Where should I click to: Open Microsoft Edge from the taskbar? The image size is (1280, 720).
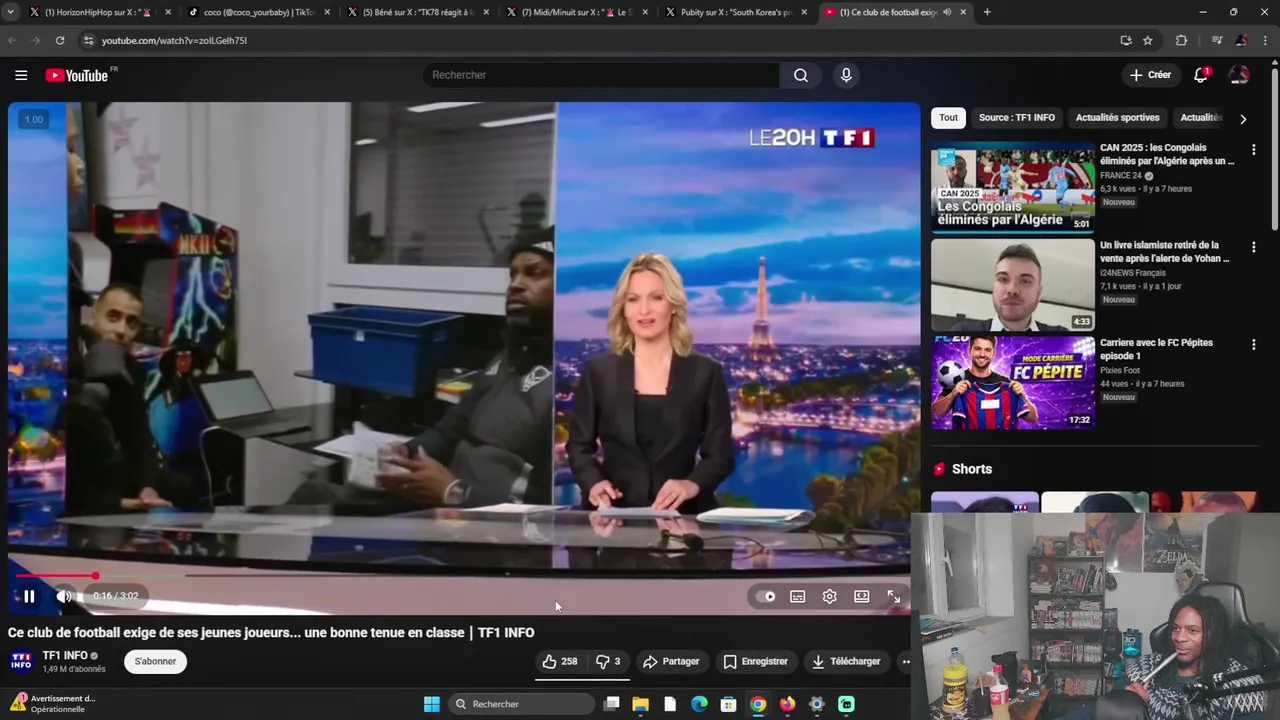(x=699, y=704)
